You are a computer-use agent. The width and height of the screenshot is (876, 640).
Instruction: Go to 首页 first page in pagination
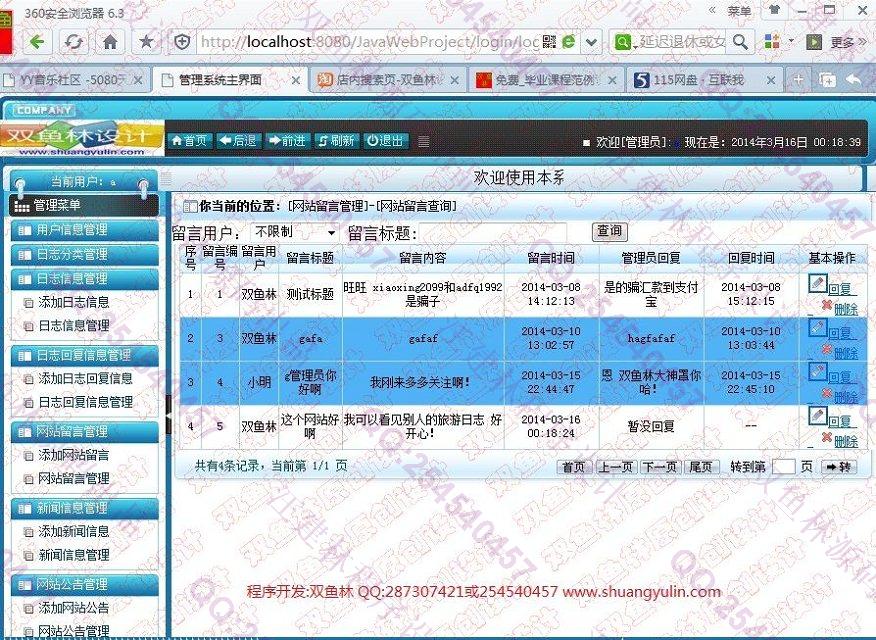click(573, 467)
